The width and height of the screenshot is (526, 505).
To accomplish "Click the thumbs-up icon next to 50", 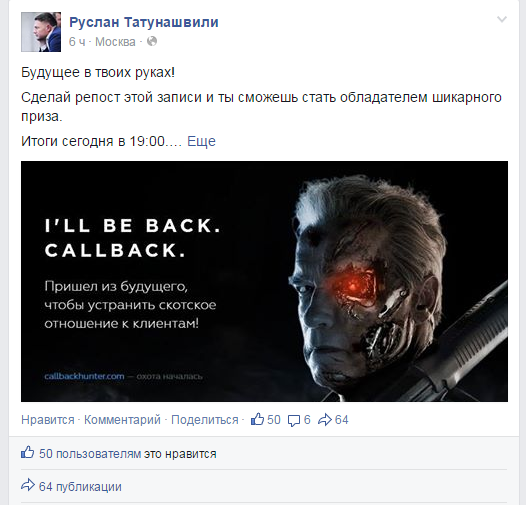I will pos(257,419).
